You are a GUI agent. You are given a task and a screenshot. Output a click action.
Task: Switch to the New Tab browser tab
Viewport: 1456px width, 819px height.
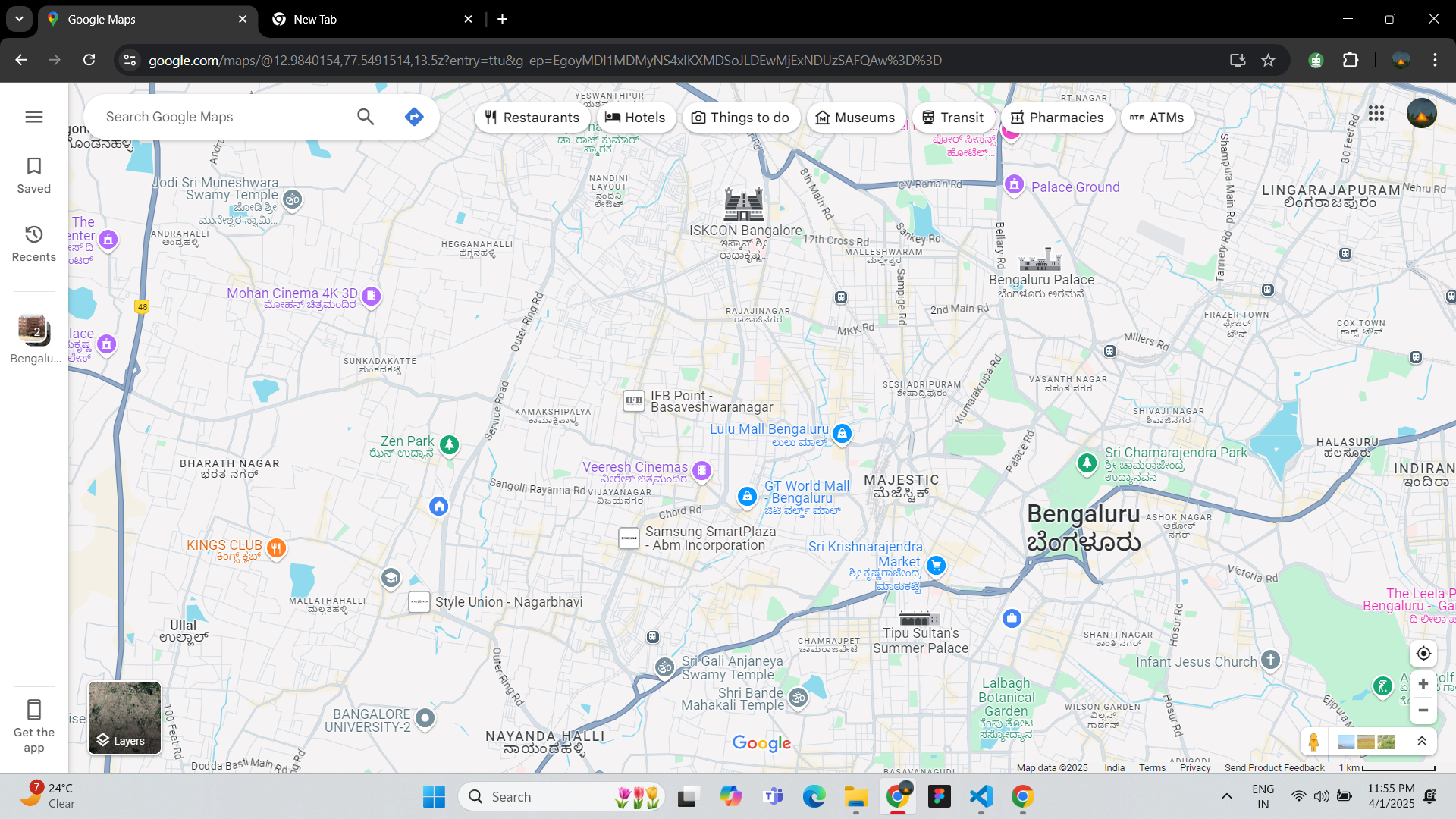[x=371, y=19]
